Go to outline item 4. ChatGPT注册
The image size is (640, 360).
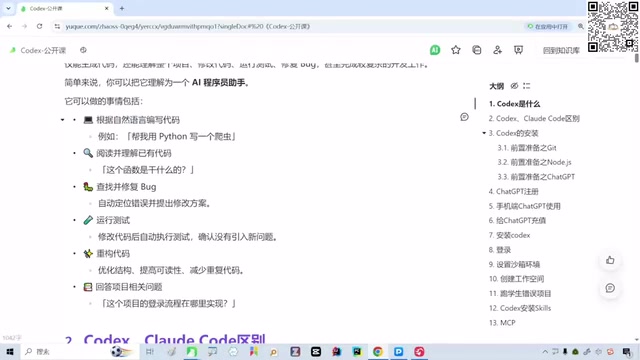point(513,191)
